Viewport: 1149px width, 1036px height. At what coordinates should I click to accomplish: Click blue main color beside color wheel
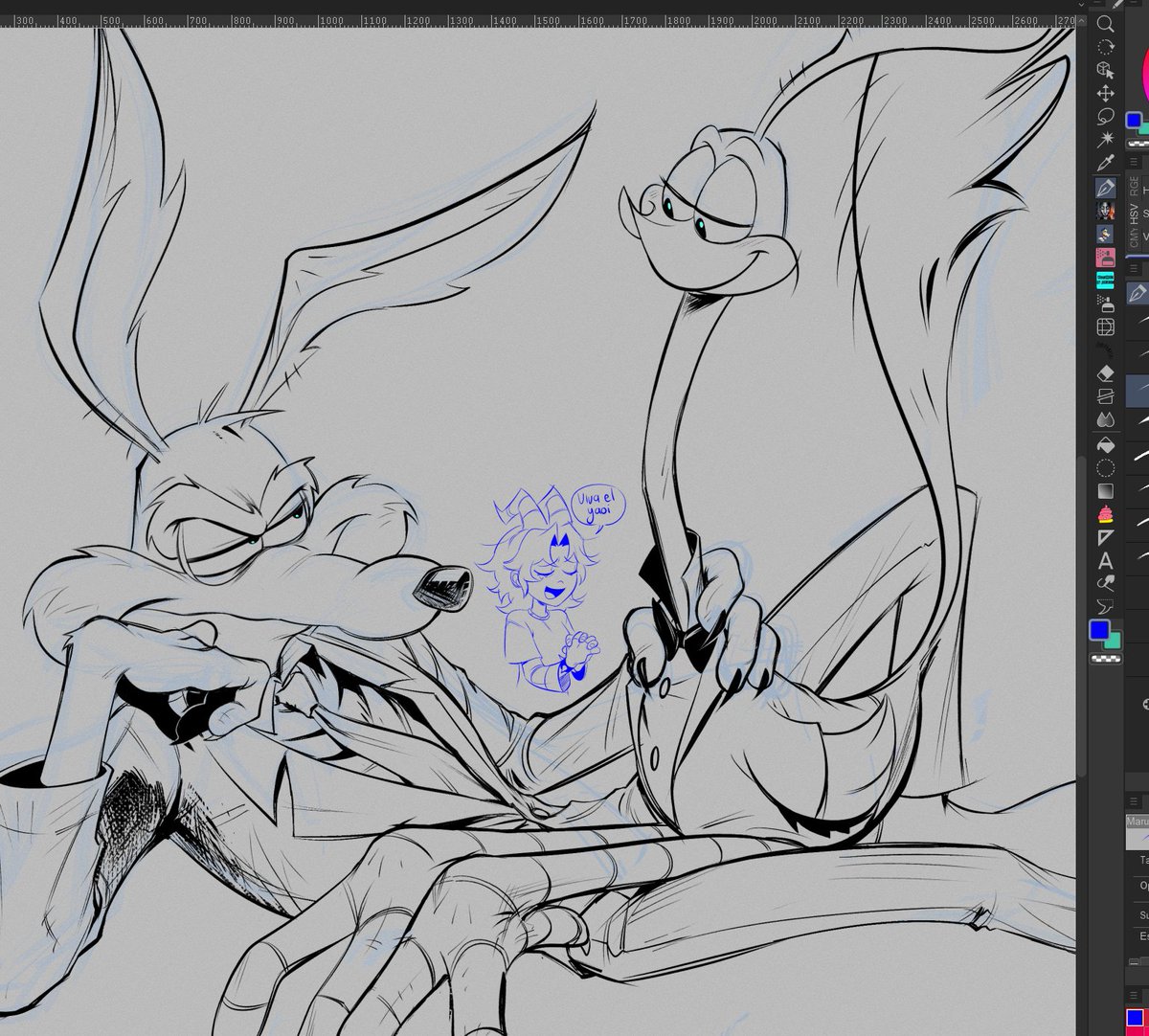point(1133,121)
